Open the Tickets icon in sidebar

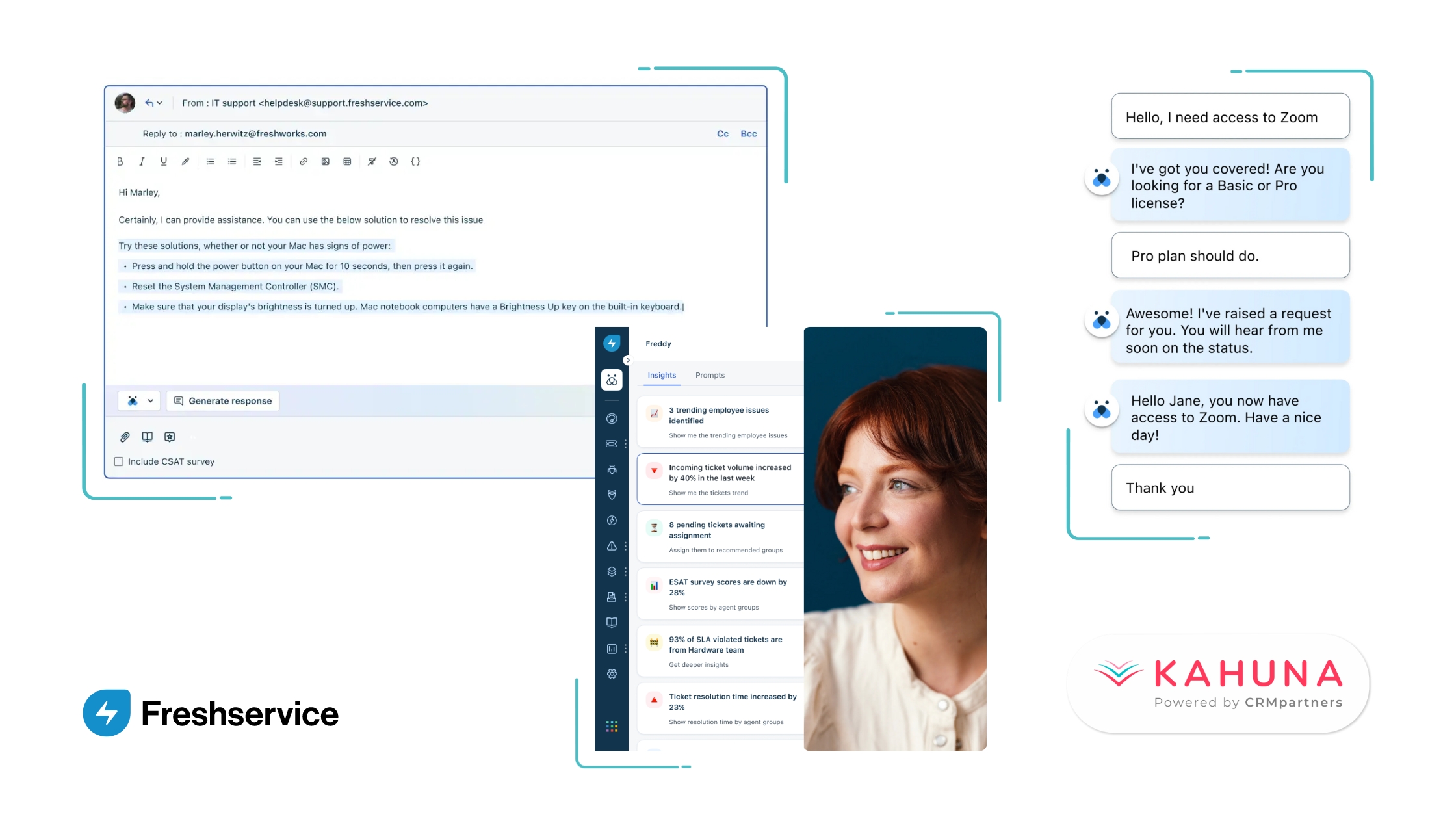click(x=612, y=444)
